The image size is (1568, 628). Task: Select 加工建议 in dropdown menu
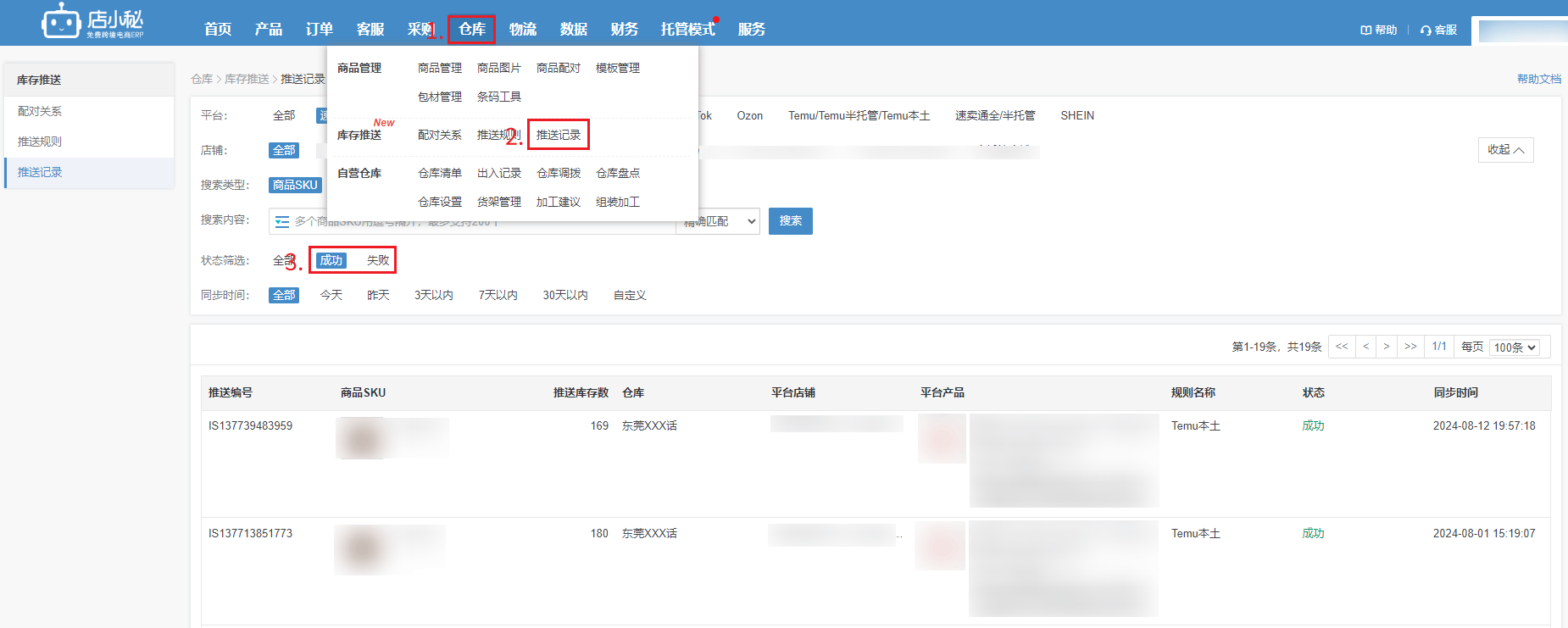pos(559,202)
